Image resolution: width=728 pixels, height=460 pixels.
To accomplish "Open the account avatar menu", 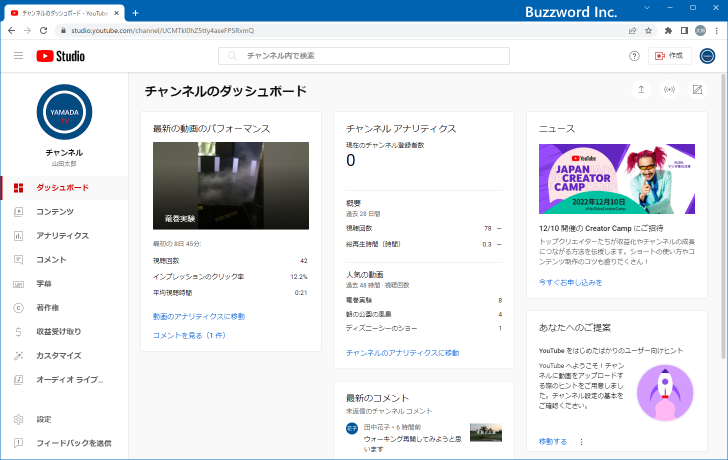I will click(x=707, y=56).
